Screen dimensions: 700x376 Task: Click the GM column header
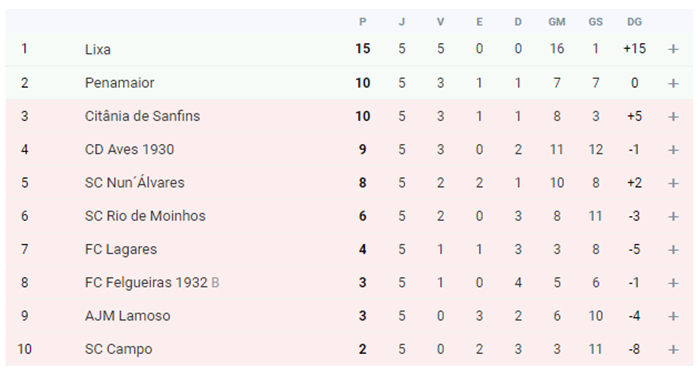pyautogui.click(x=557, y=22)
